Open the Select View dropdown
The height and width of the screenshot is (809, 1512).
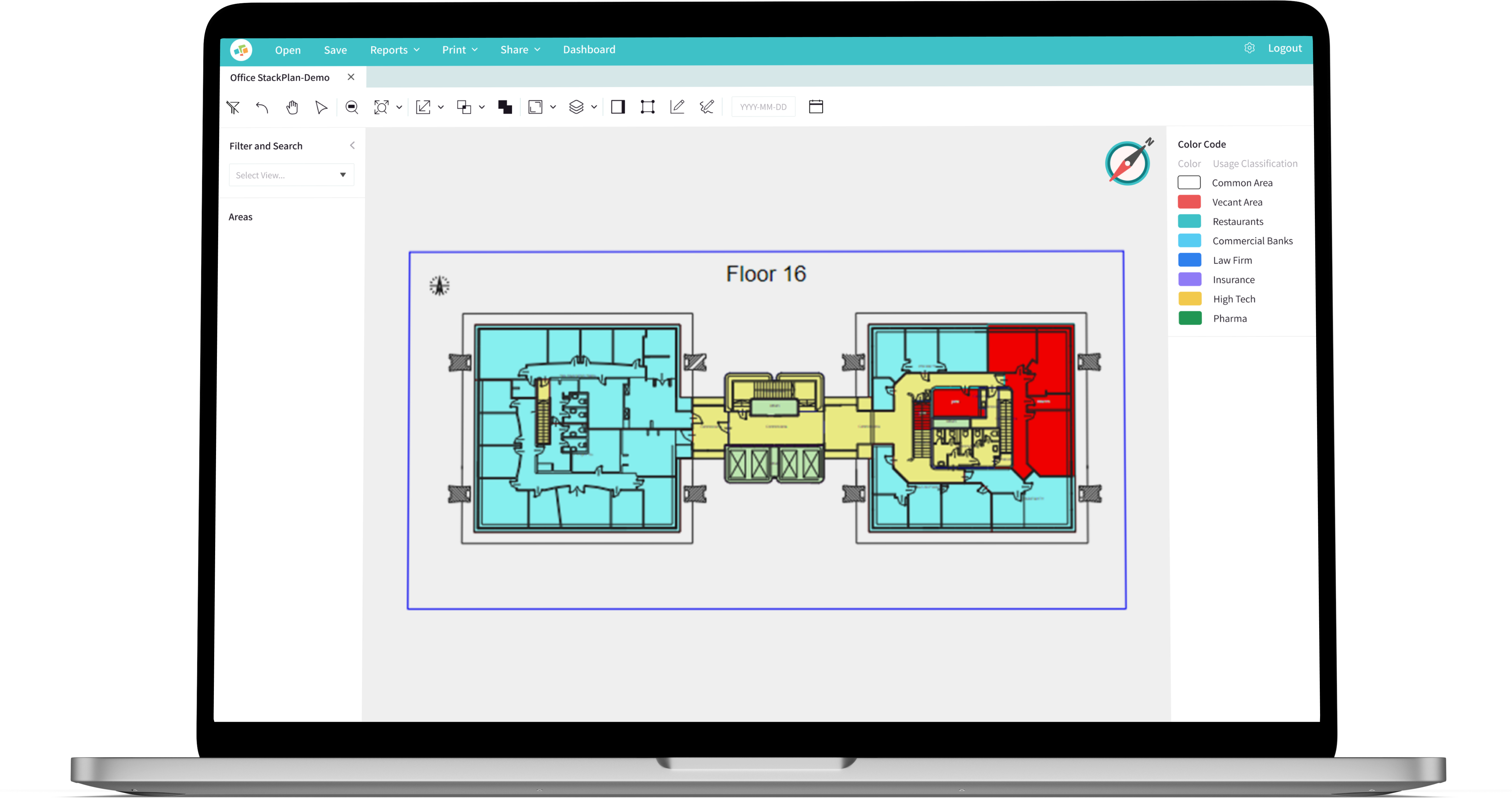[291, 174]
